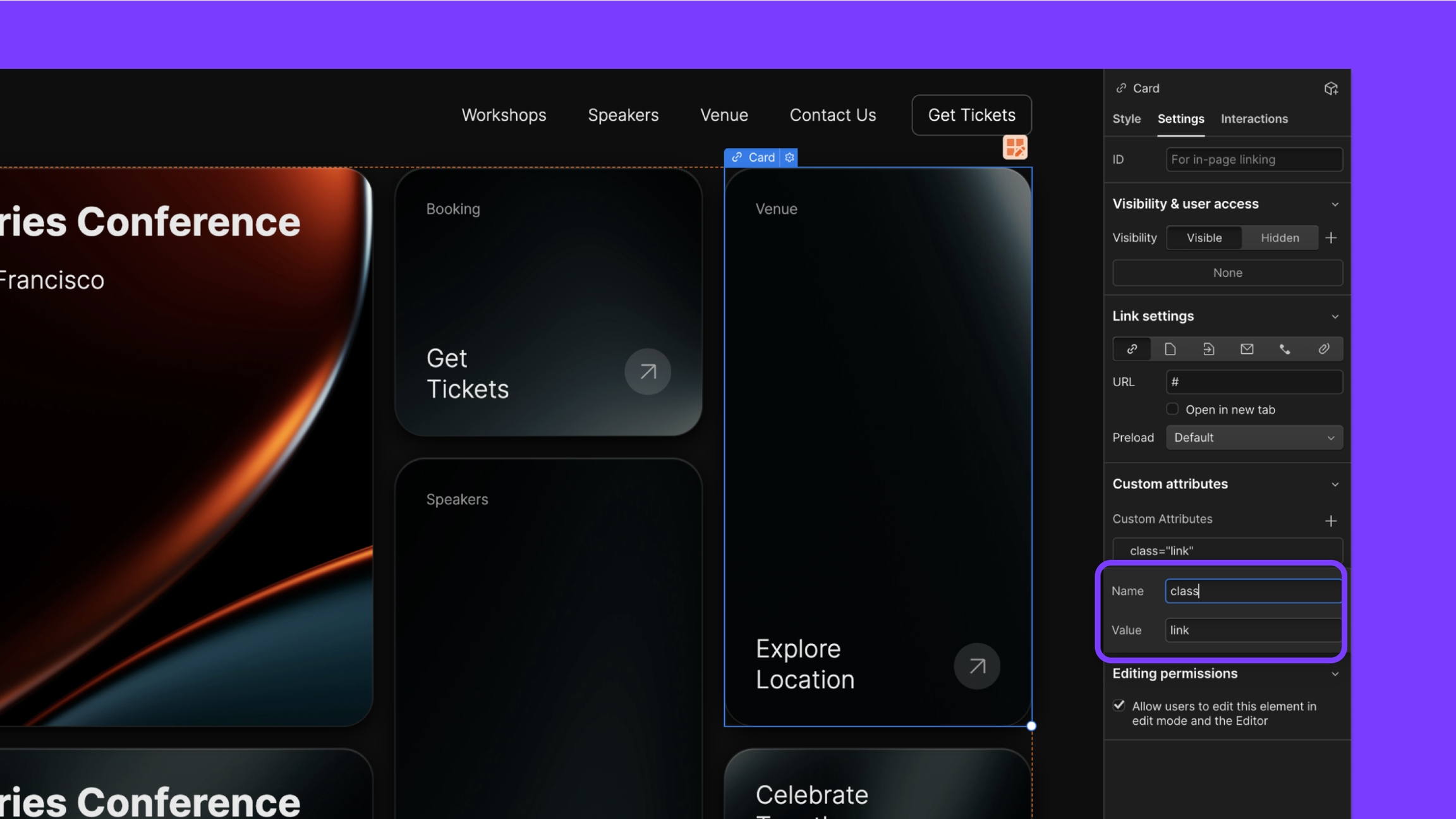Select the Phone link type icon
This screenshot has width=1456, height=819.
(x=1285, y=349)
